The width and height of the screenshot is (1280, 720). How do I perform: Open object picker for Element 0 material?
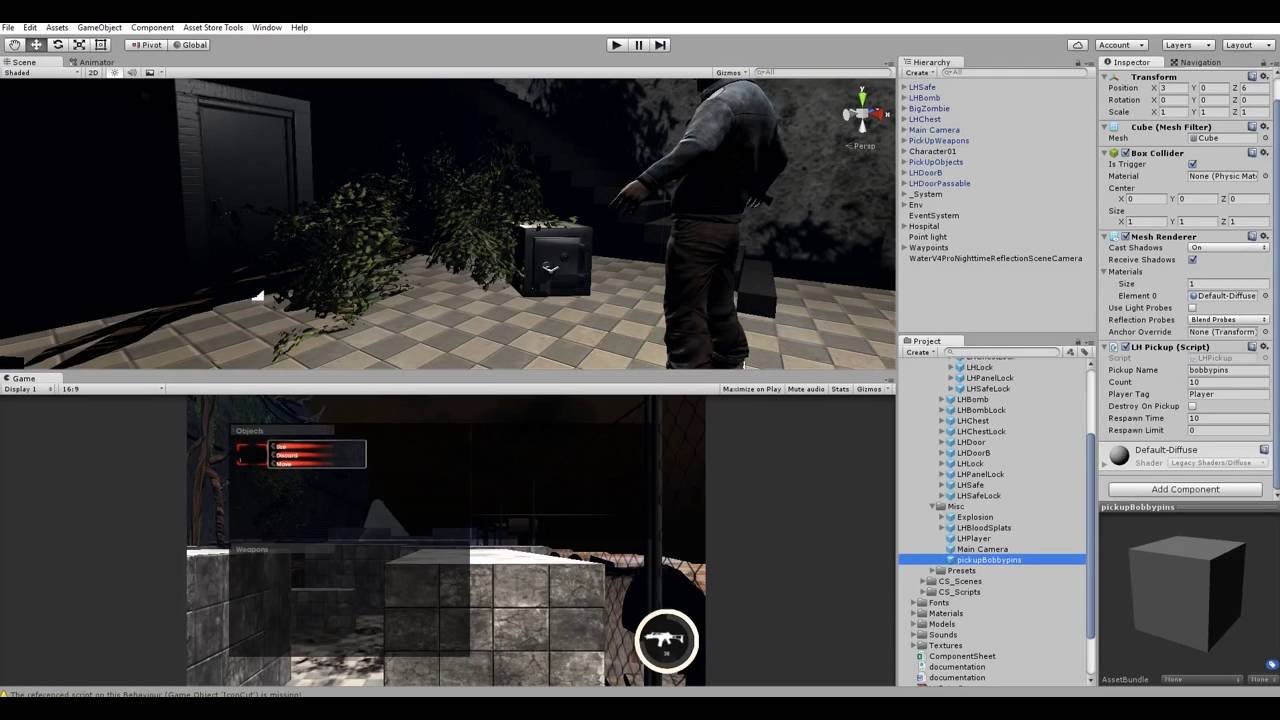(1265, 296)
